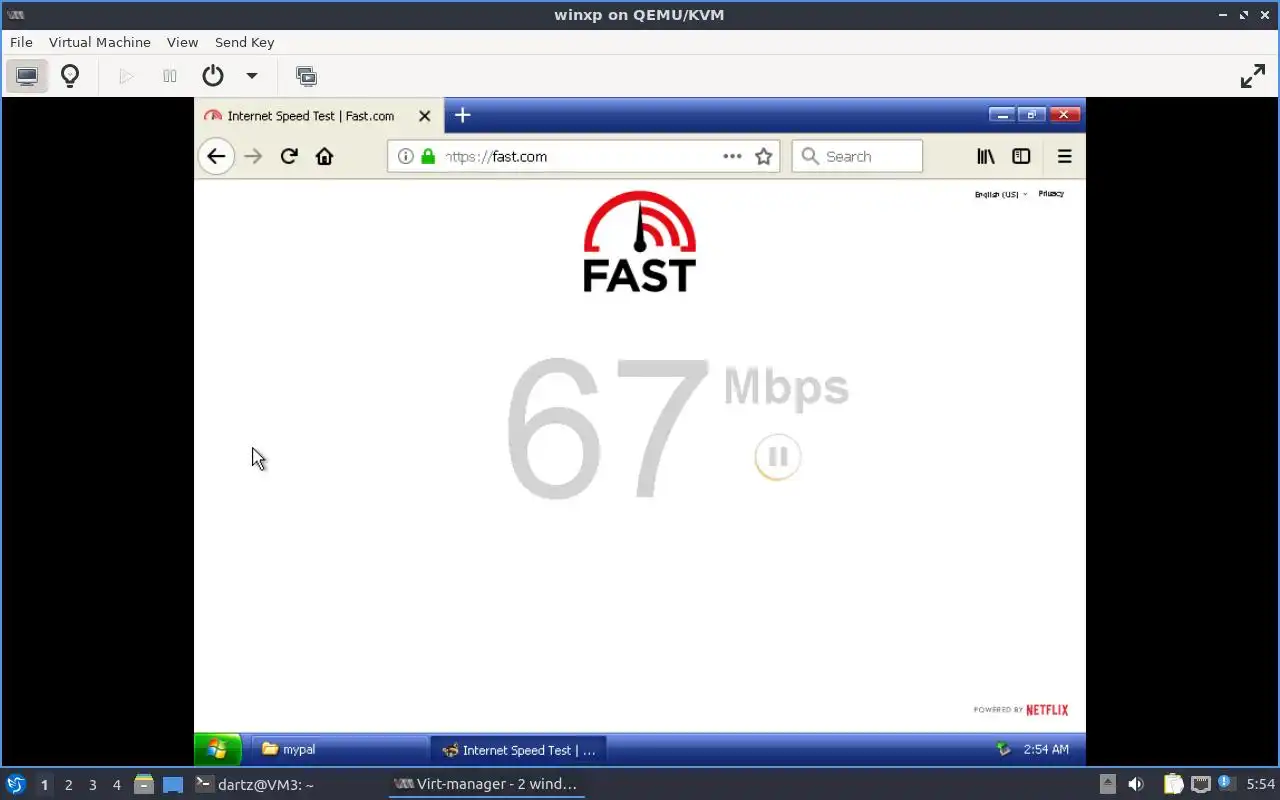Viewport: 1280px width, 800px height.
Task: Click the host notification tray icon
Action: [x=1225, y=784]
